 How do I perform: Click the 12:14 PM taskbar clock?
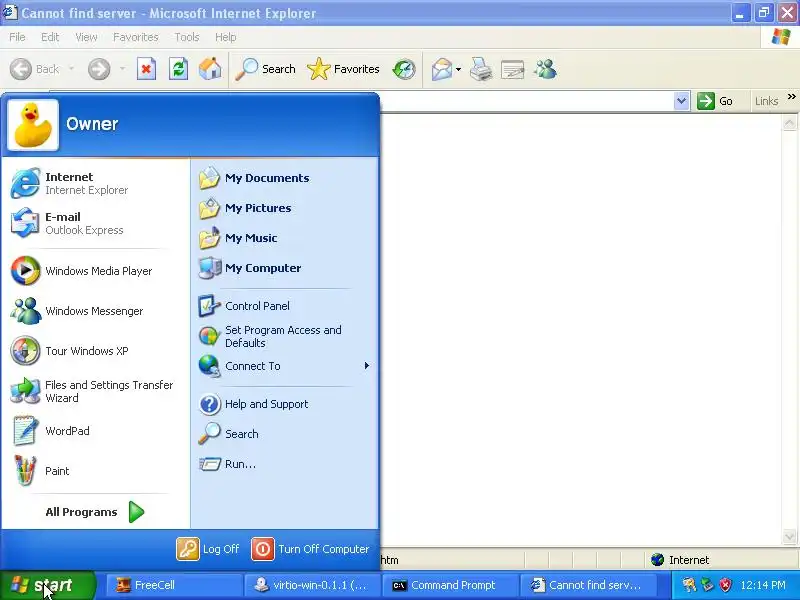[763, 585]
